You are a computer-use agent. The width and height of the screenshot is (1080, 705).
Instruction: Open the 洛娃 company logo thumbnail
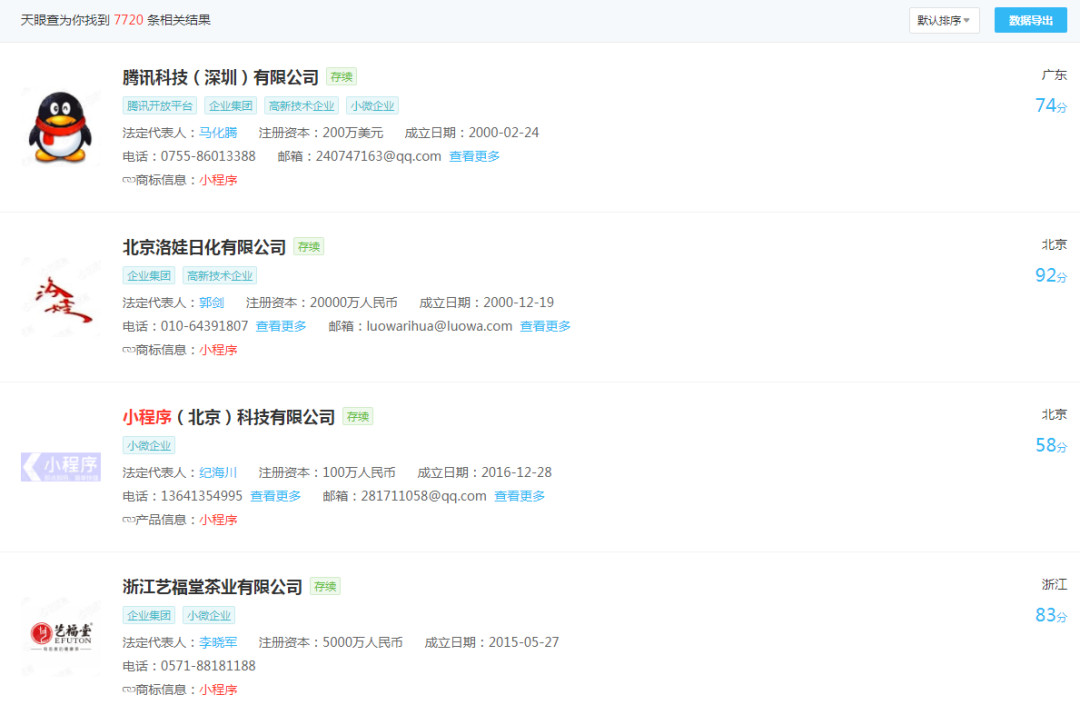(61, 299)
